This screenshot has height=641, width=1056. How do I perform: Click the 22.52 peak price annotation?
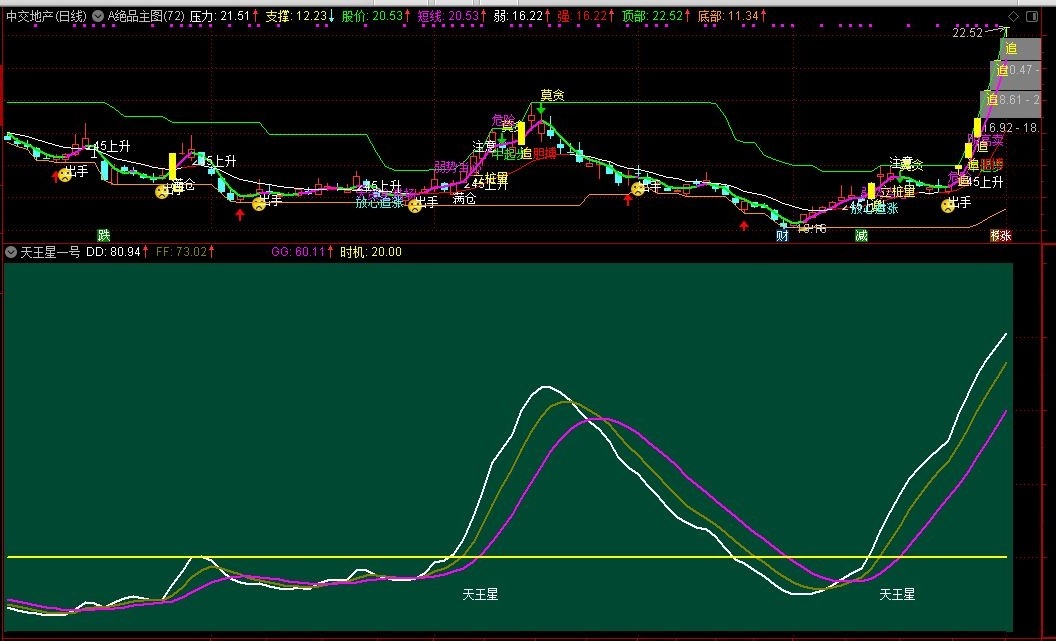967,33
